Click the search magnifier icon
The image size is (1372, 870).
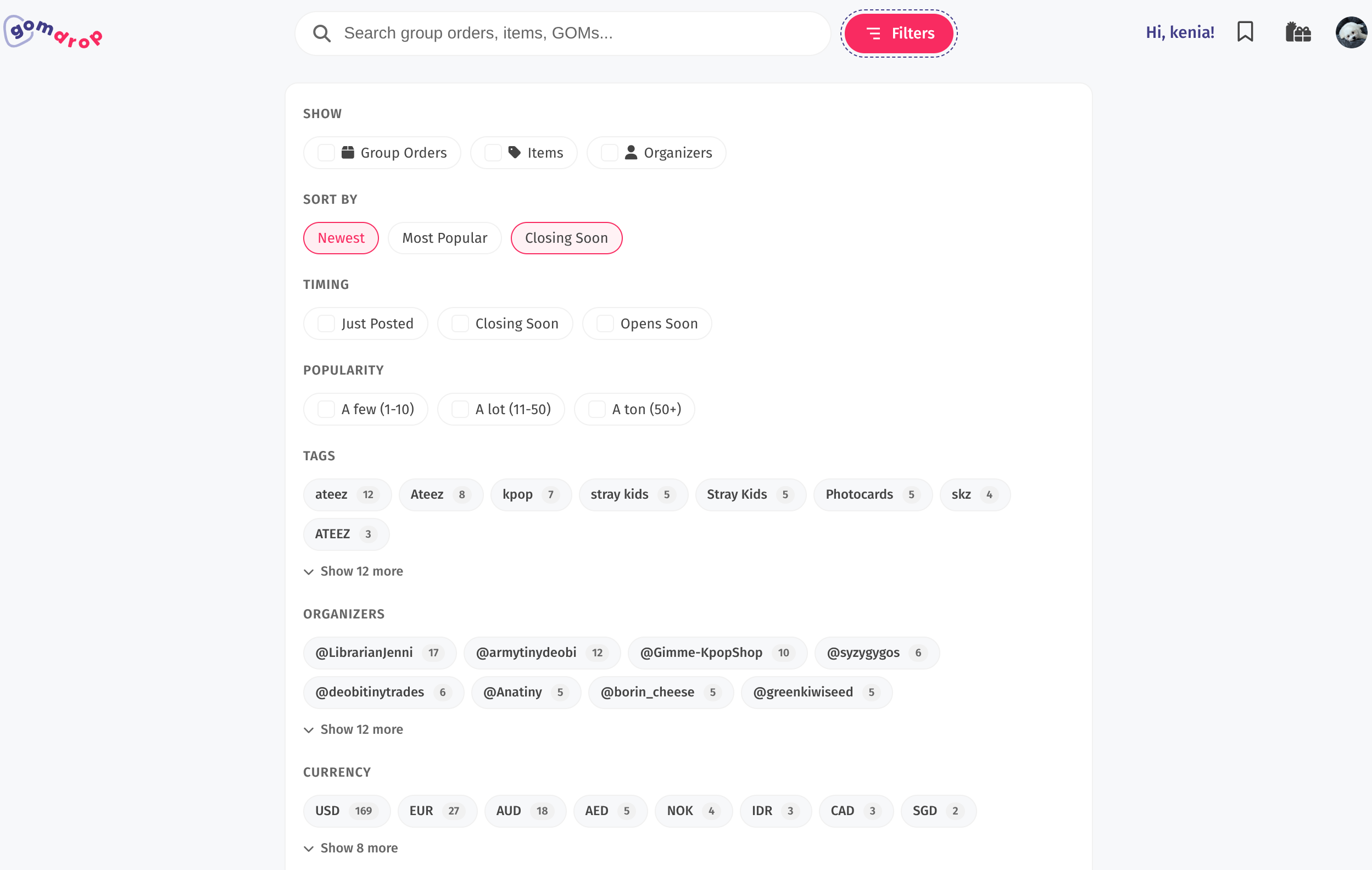click(321, 33)
